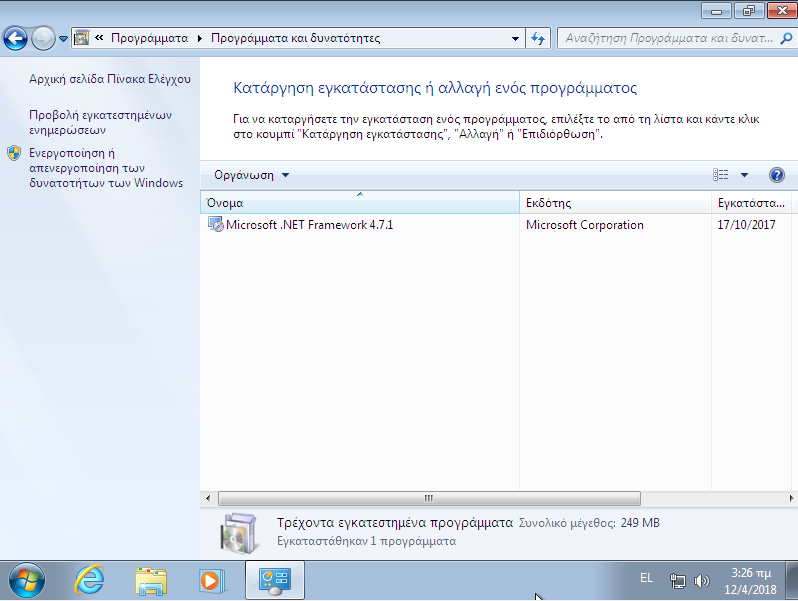
Task: Open Windows Explorer from taskbar
Action: 151,581
